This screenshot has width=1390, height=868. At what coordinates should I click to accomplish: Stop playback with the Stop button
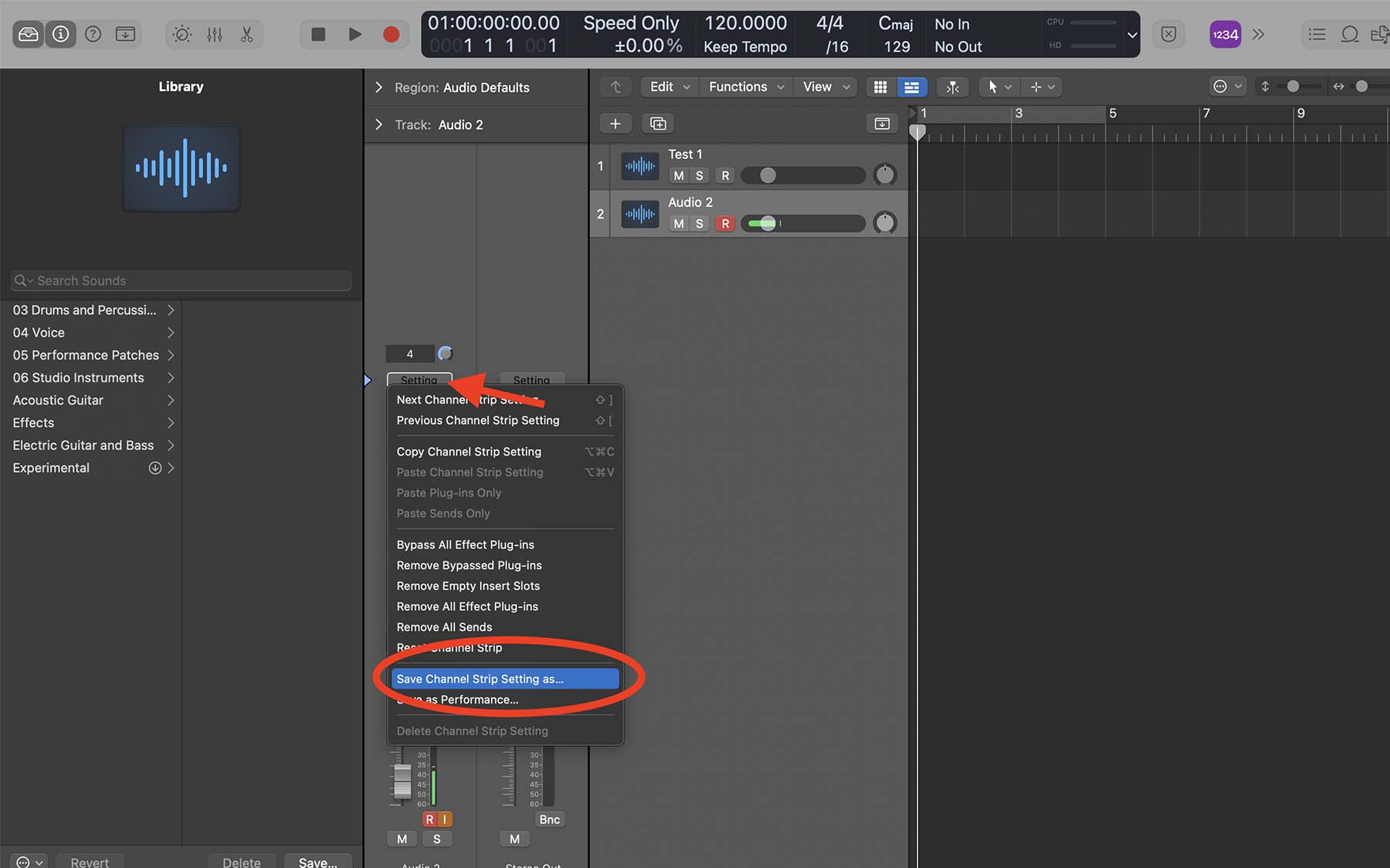(x=318, y=34)
